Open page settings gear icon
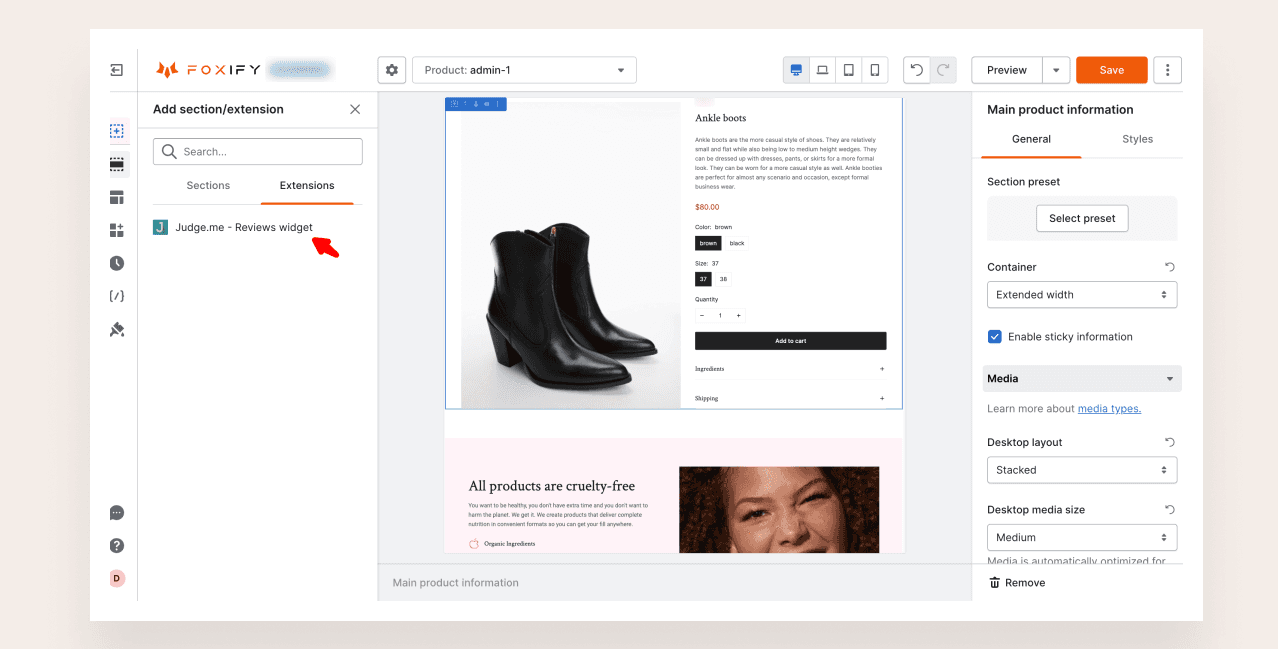This screenshot has height=649, width=1278. click(x=391, y=70)
